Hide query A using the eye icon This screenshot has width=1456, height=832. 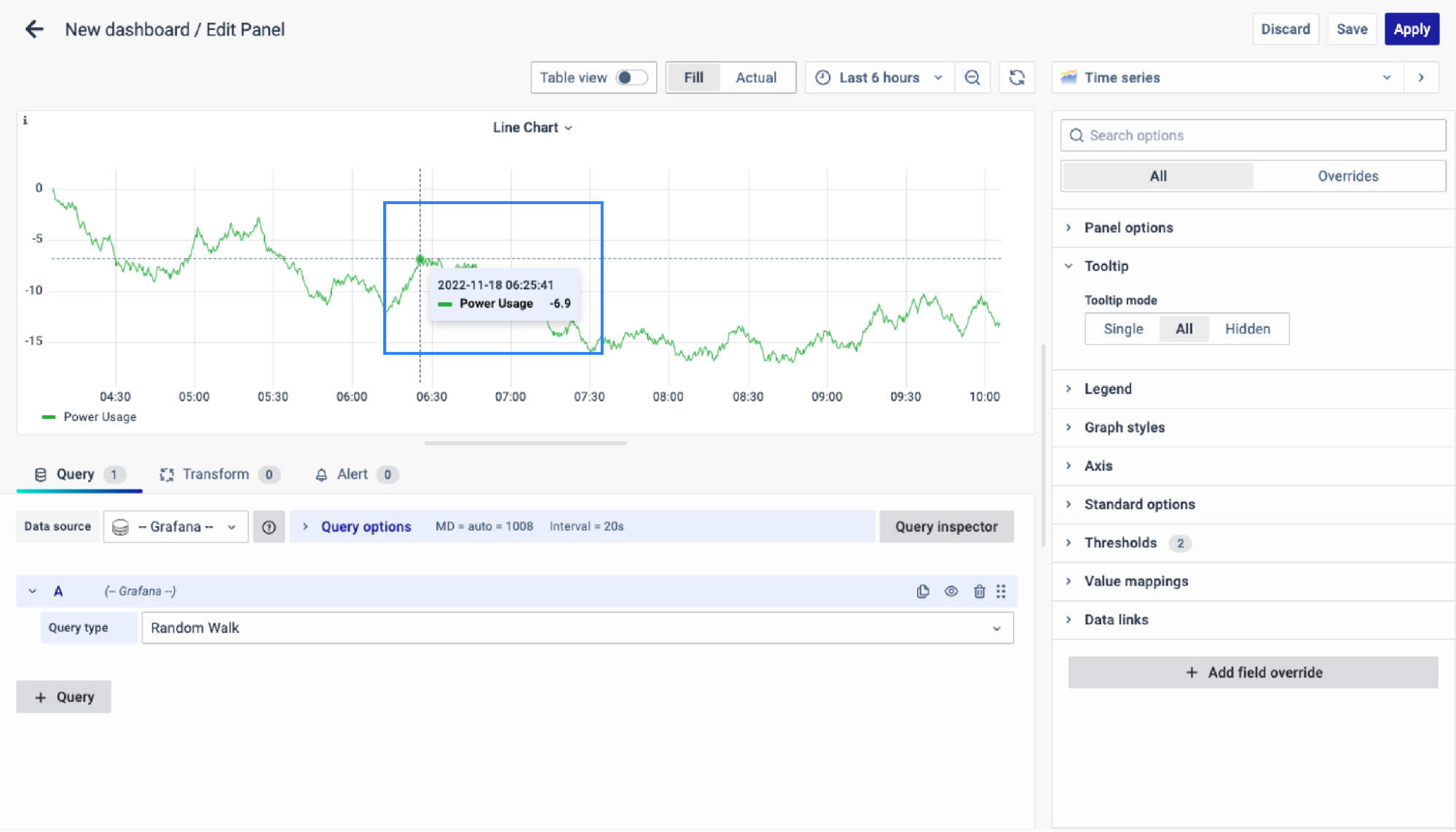pyautogui.click(x=951, y=591)
